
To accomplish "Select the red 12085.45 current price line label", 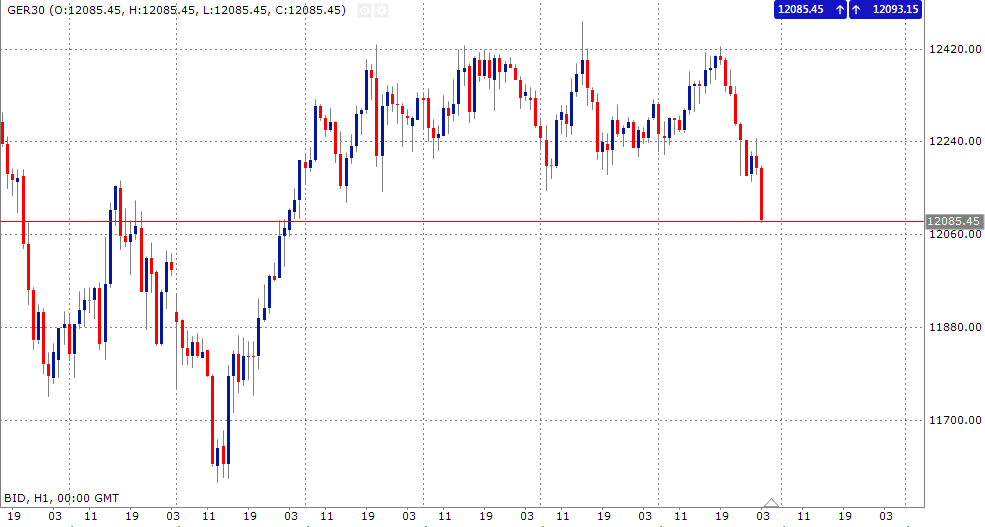I will point(954,221).
